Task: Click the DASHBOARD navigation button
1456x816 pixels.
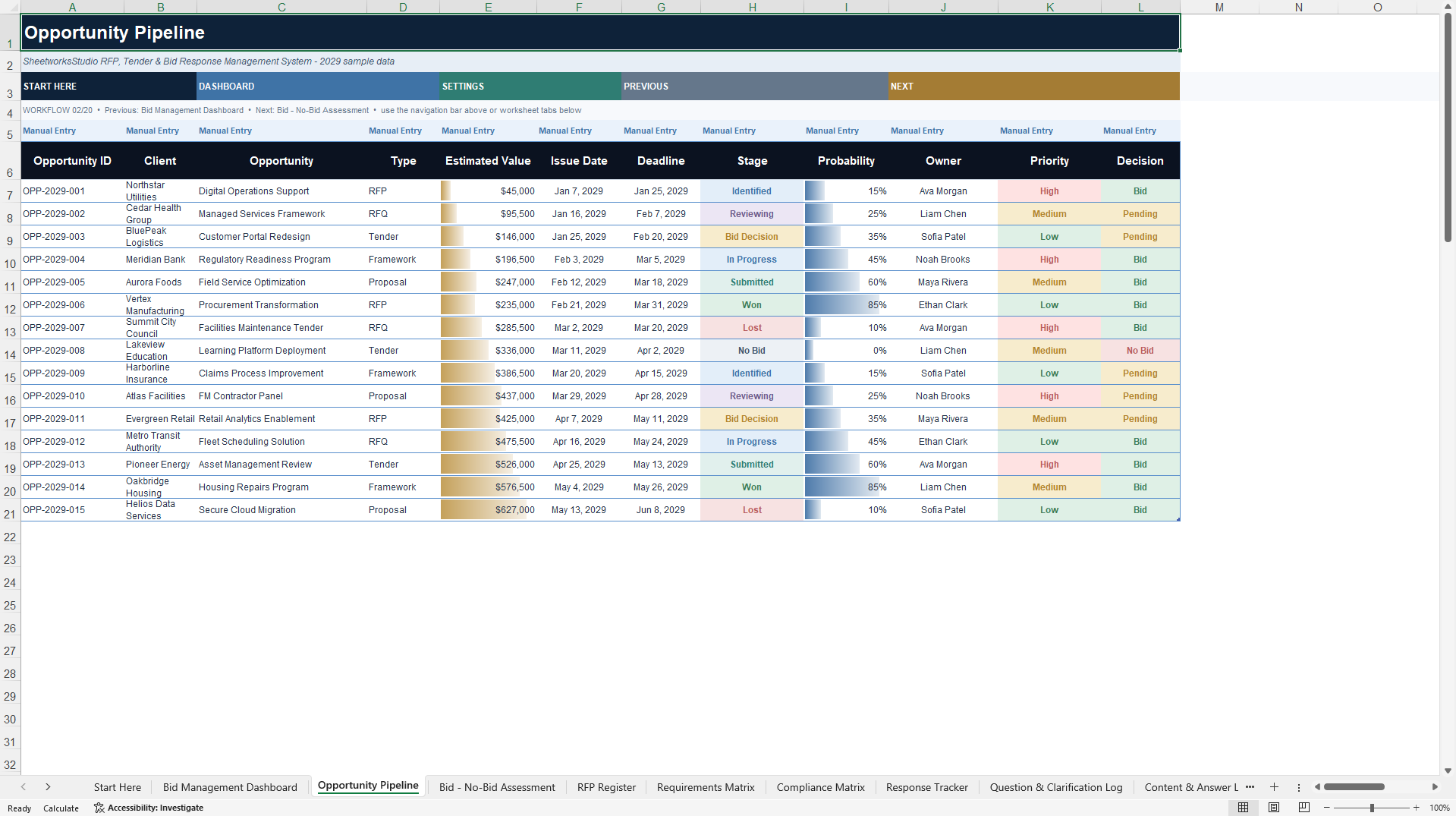Action: point(318,87)
